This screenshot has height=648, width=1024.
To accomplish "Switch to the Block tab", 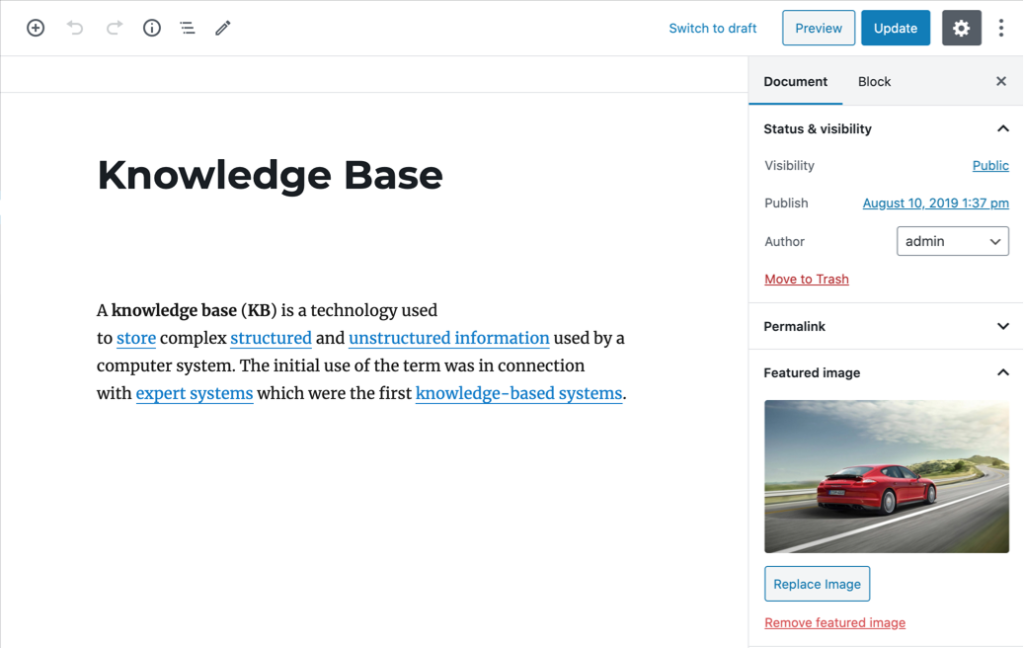I will coord(874,82).
